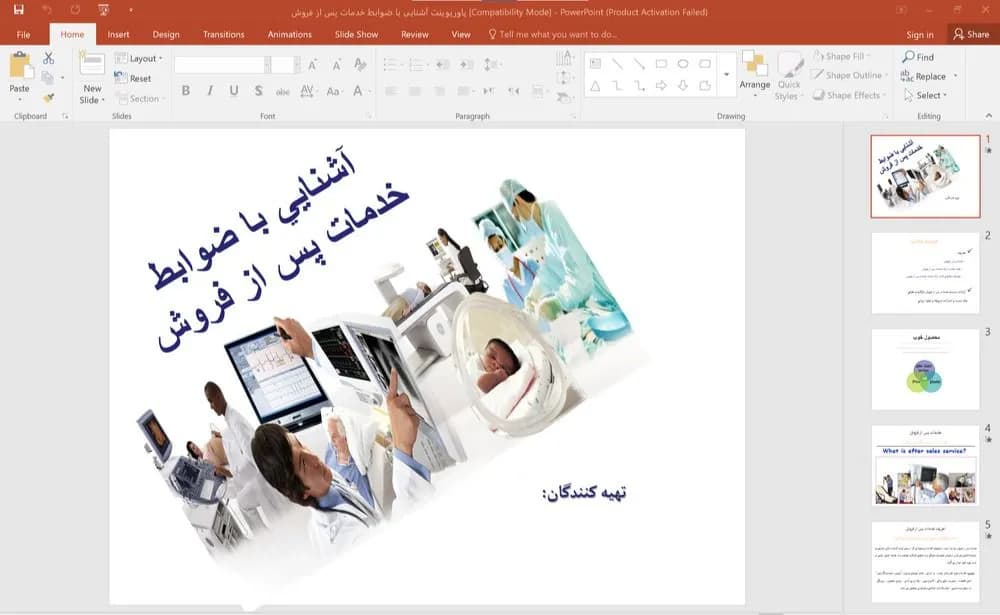Select slide 2 thumbnail
Viewport: 1000px width, 615px height.
[925, 273]
